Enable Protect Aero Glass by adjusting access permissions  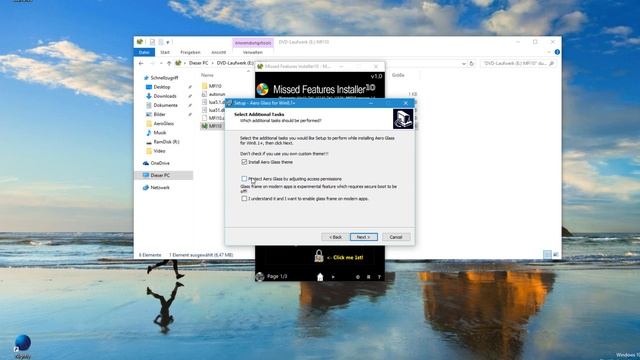[x=244, y=179]
